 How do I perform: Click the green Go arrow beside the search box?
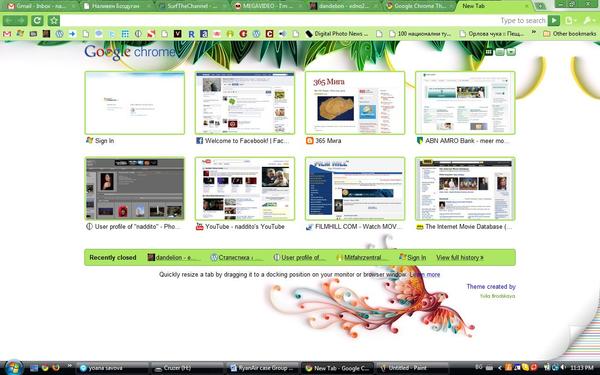[x=554, y=21]
